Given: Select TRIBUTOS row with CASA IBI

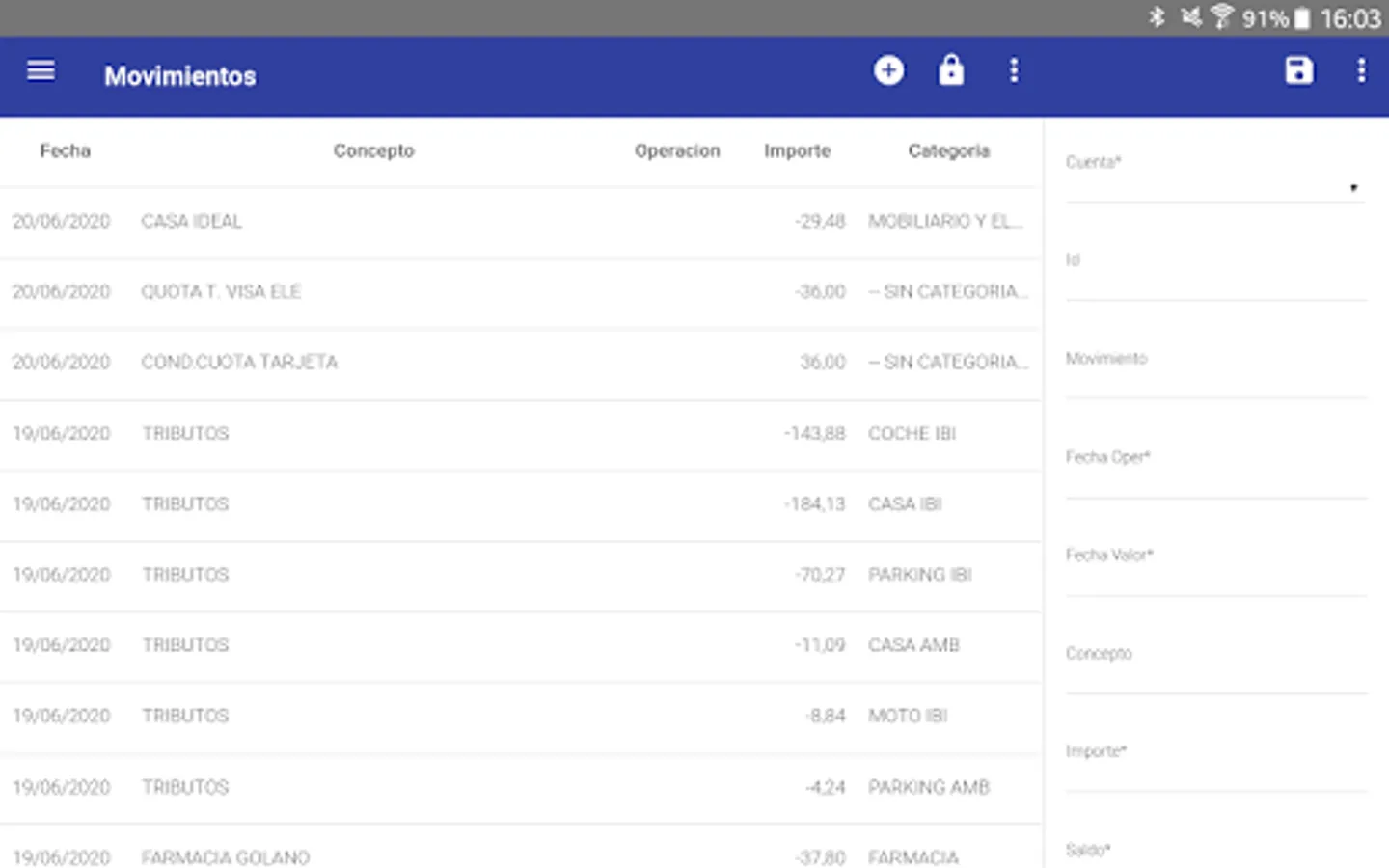Looking at the screenshot, I should pos(521,504).
